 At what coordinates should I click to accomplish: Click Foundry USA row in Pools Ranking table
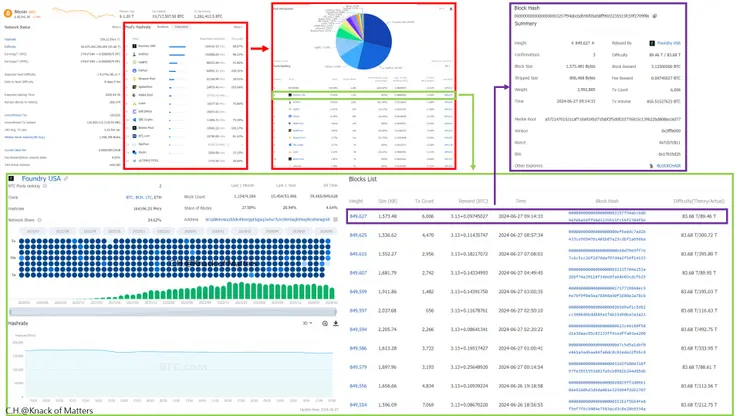tap(363, 95)
